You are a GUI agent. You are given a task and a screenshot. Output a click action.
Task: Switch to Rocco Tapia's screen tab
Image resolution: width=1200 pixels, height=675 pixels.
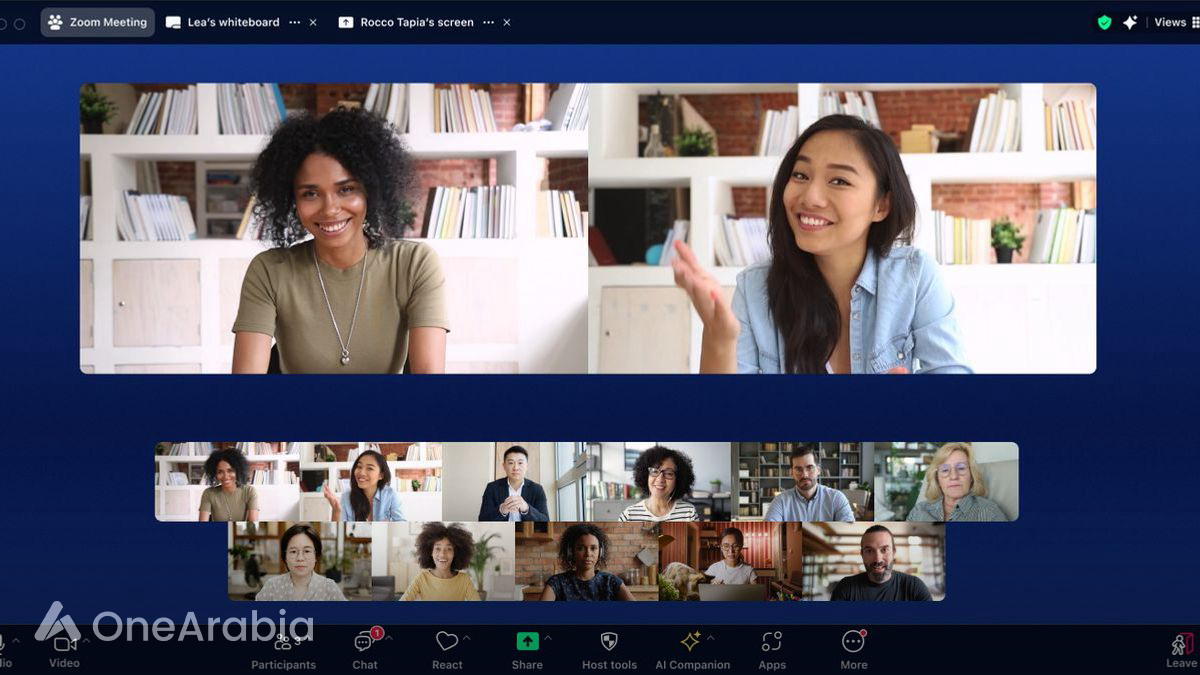click(415, 22)
